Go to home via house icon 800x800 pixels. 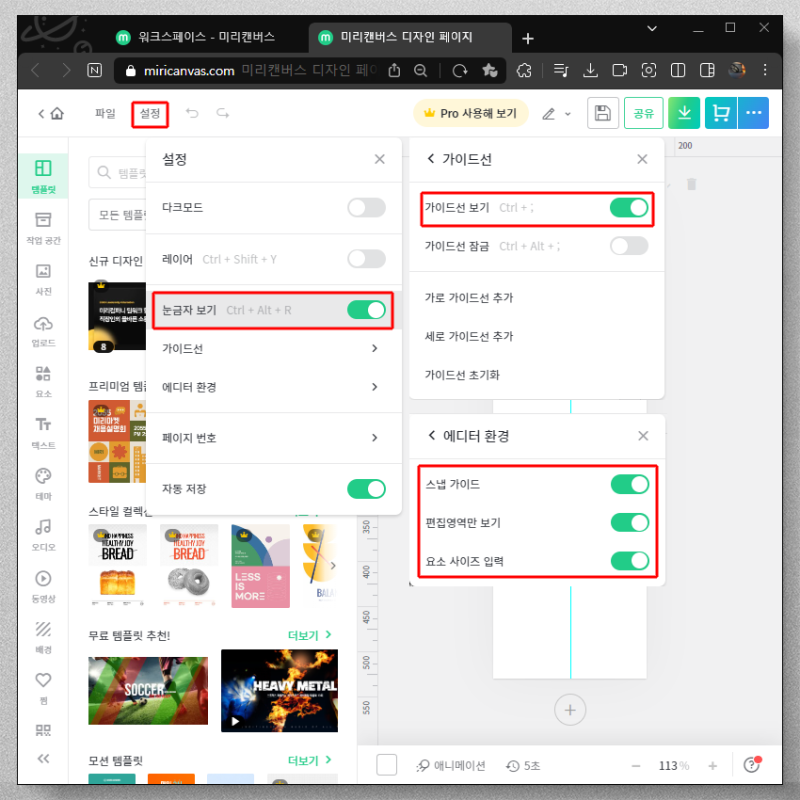[57, 113]
